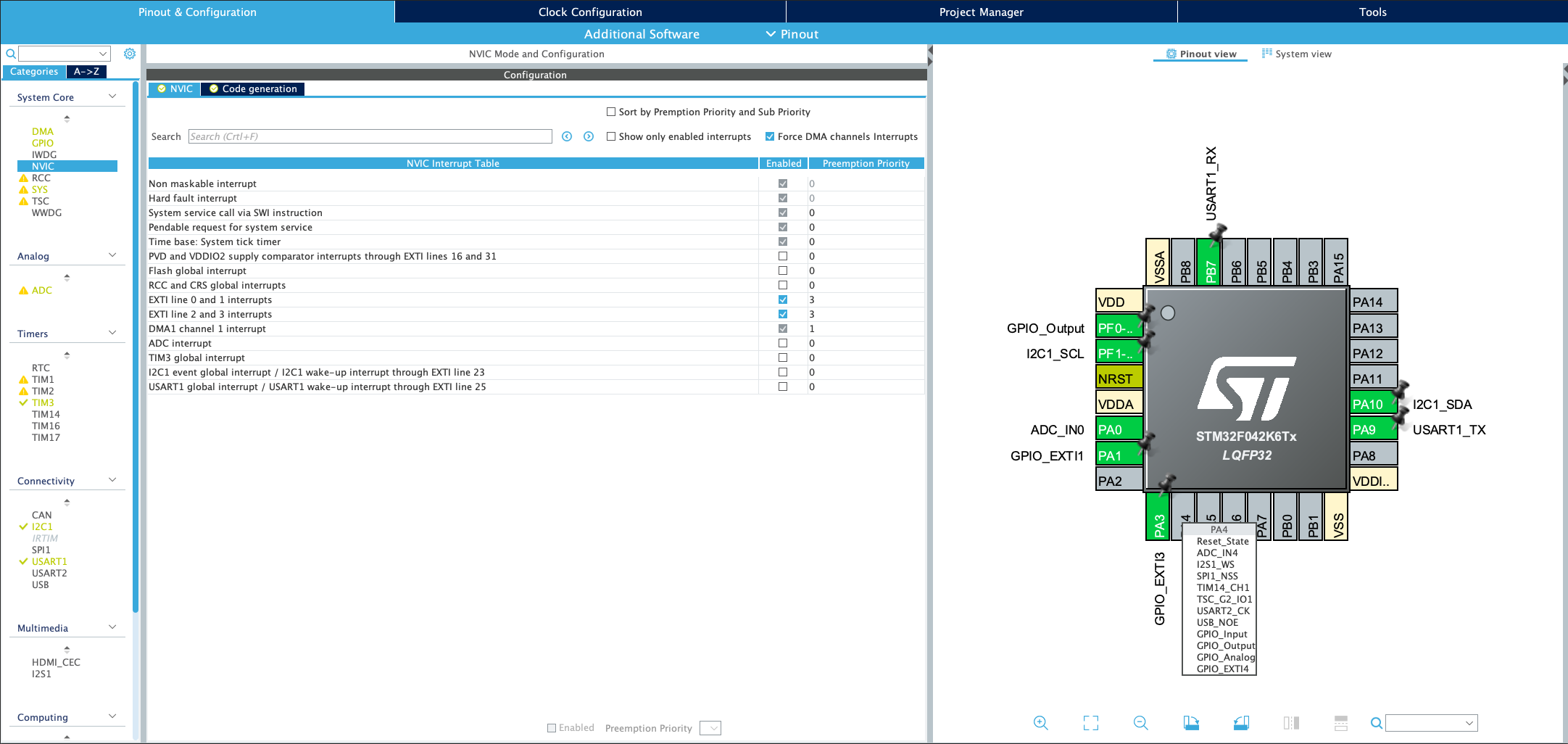
Task: Click the PA10 pin on the chip
Action: (1374, 404)
